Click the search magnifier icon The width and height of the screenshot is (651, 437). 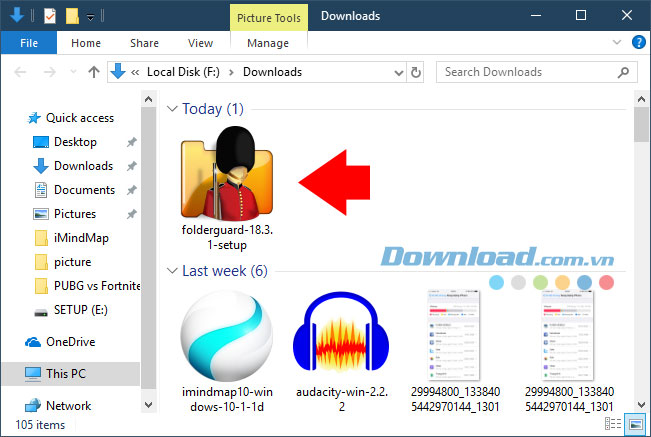click(x=623, y=73)
